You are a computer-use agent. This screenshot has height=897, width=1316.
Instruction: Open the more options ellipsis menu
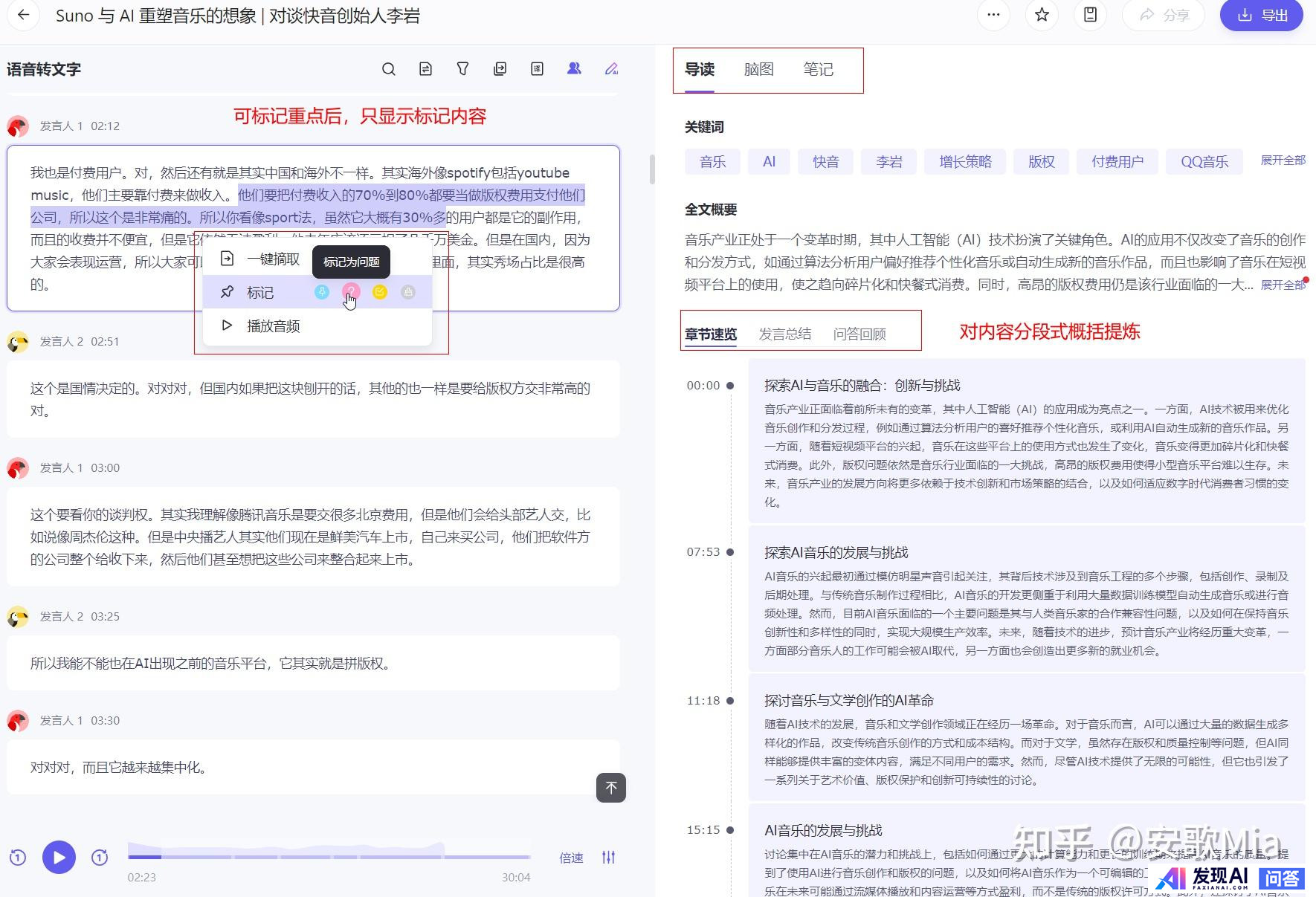[994, 15]
